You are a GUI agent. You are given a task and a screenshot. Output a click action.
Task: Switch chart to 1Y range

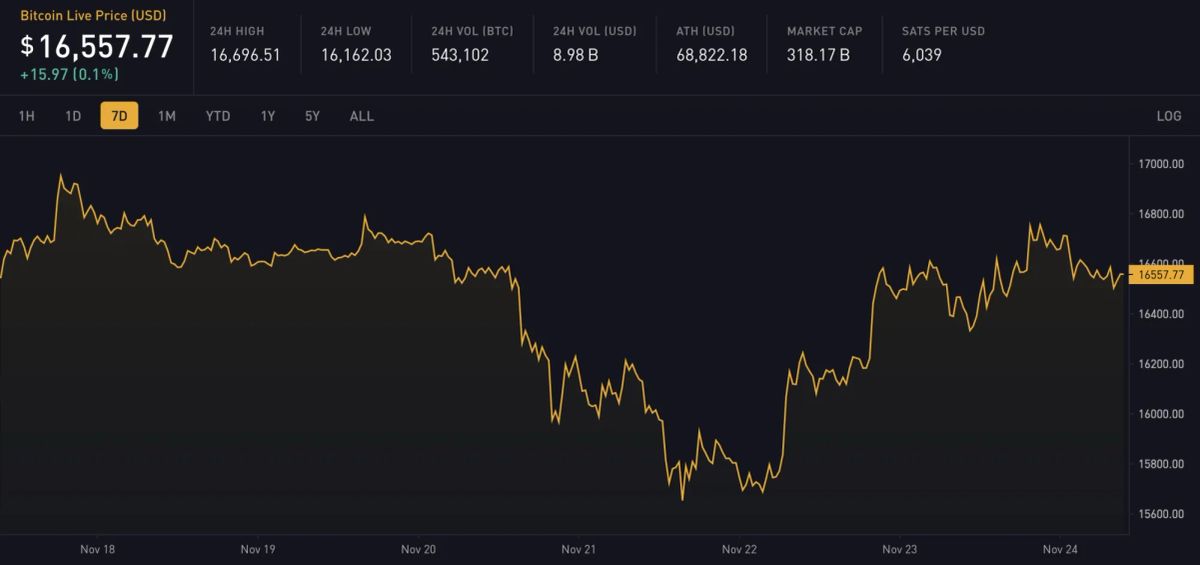(x=268, y=116)
